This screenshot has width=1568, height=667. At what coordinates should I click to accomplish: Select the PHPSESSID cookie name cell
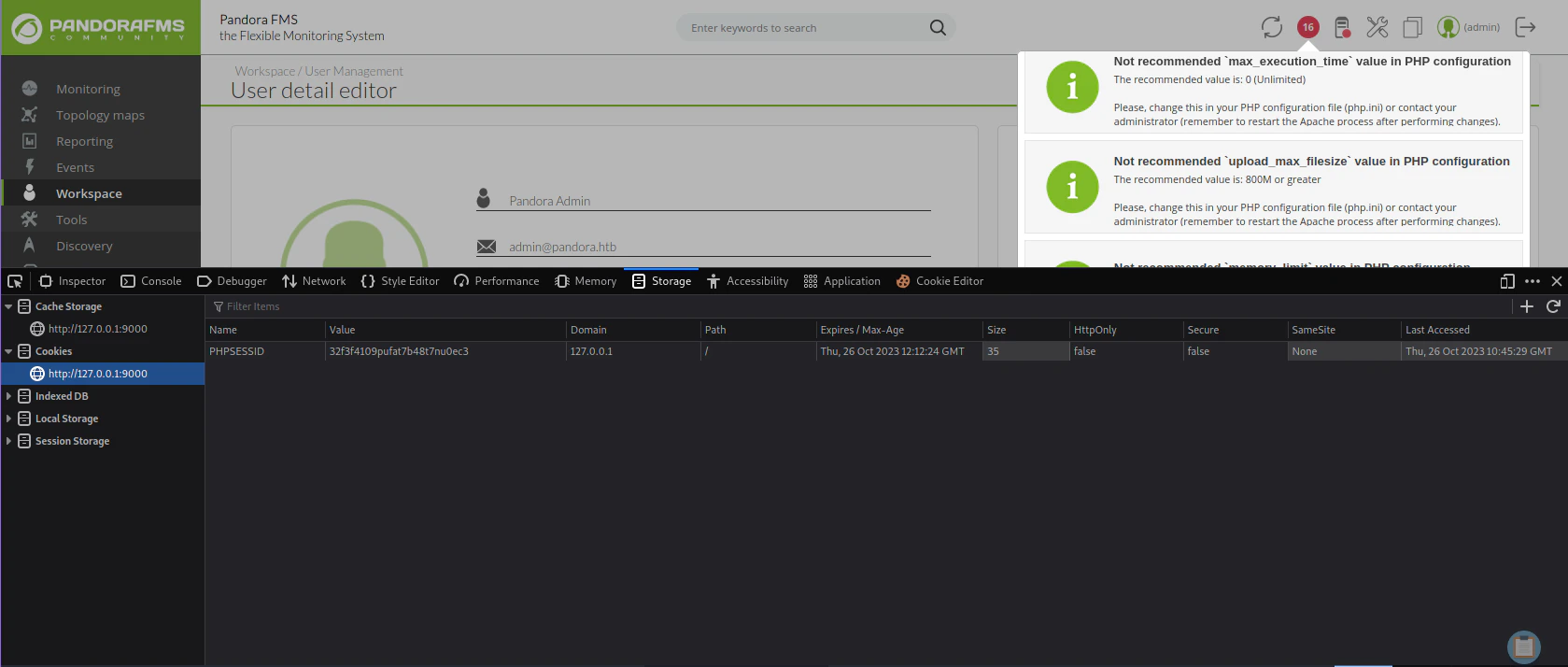click(264, 351)
